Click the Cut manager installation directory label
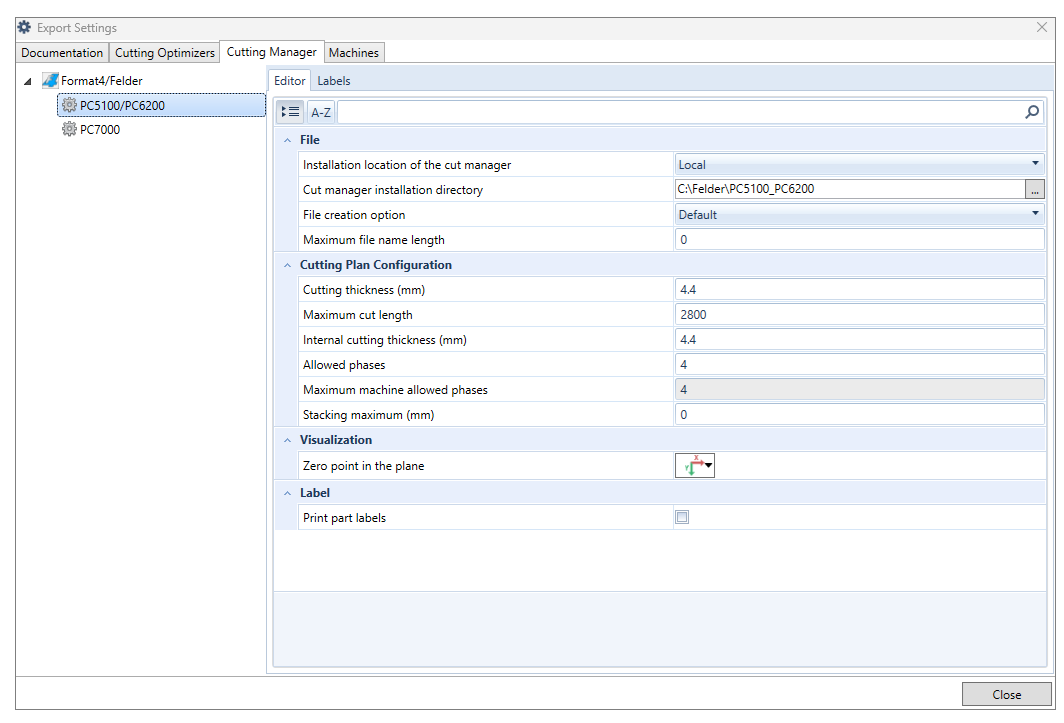This screenshot has width=1064, height=723. [x=392, y=189]
